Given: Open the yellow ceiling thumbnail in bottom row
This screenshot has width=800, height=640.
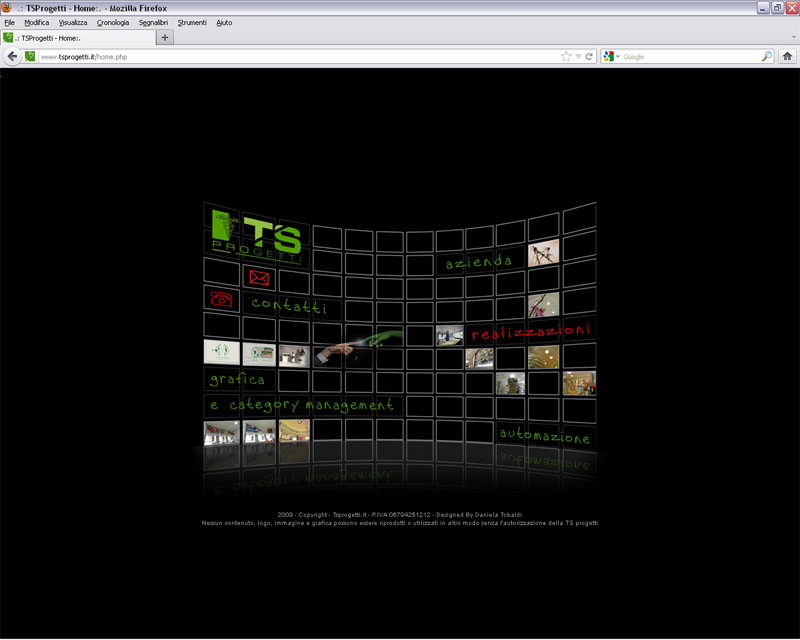Looking at the screenshot, I should click(294, 430).
